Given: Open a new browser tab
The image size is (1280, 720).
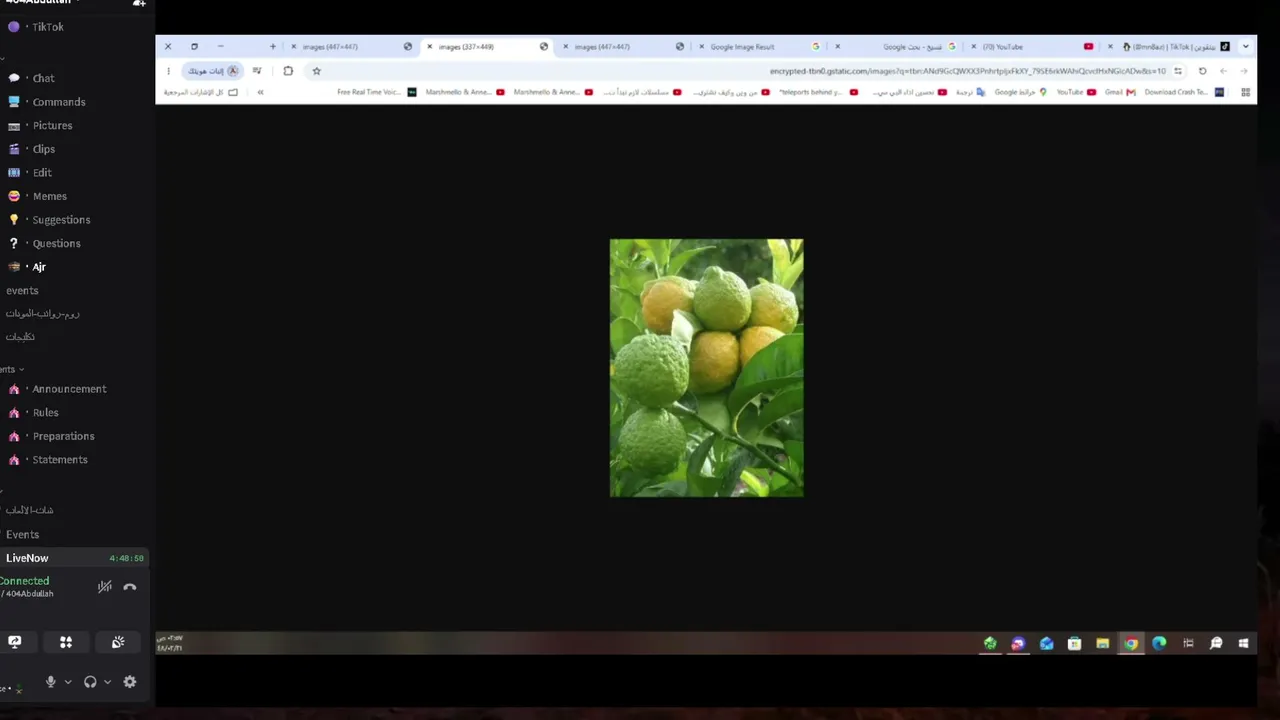Looking at the screenshot, I should tap(272, 46).
